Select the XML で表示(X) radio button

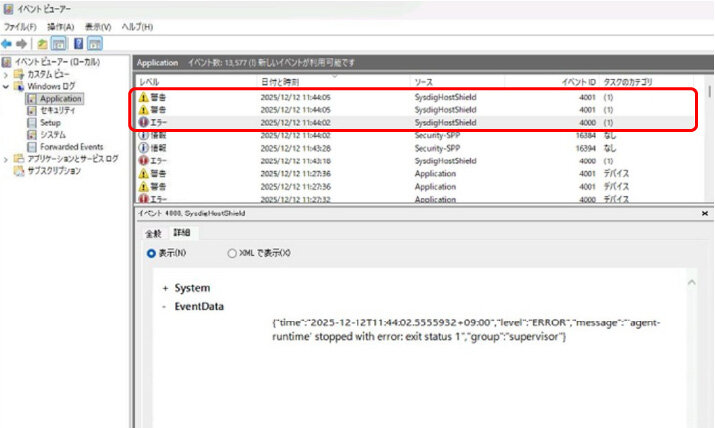[x=233, y=253]
